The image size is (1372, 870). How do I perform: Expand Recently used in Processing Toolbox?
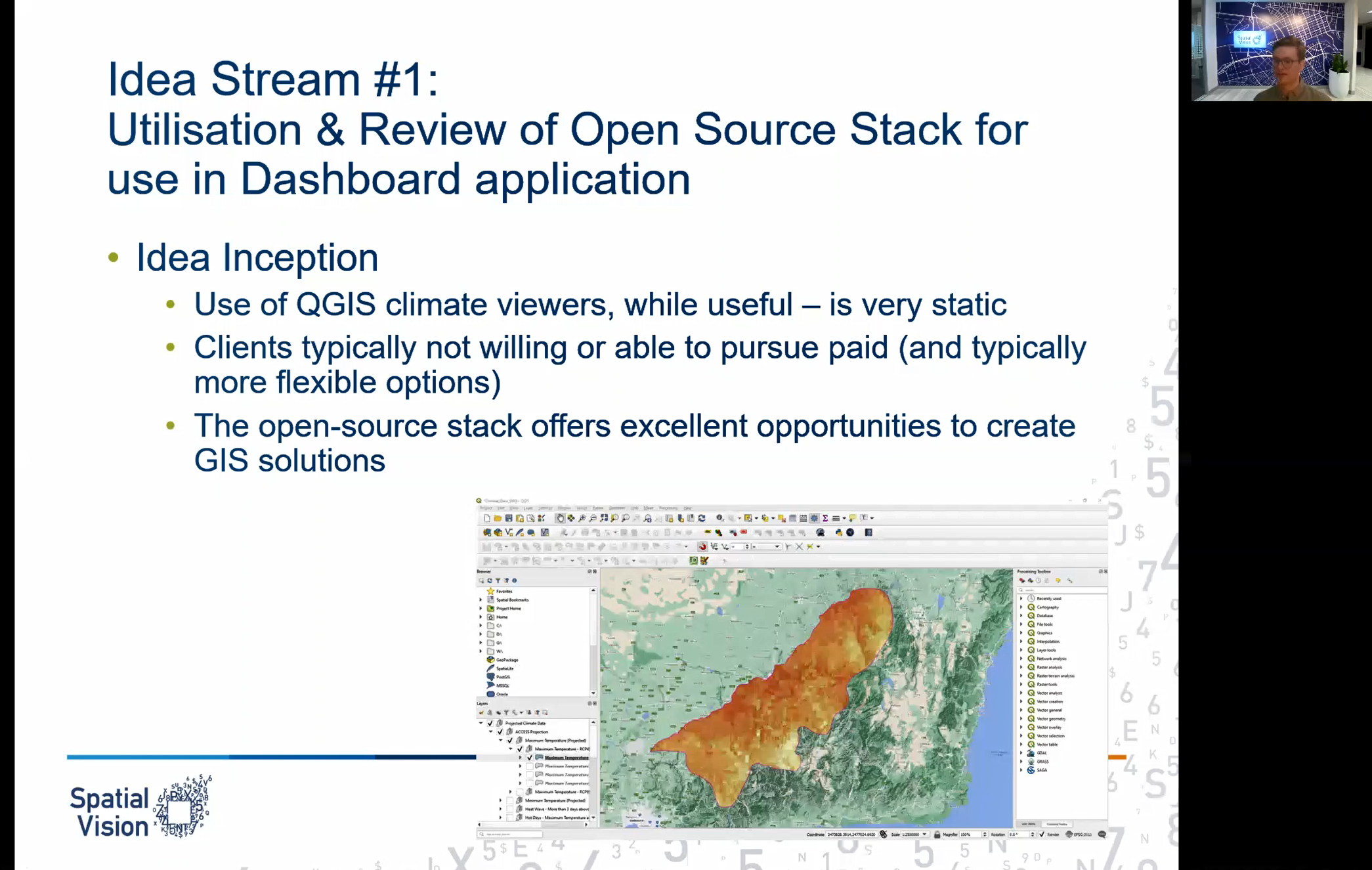click(1021, 598)
